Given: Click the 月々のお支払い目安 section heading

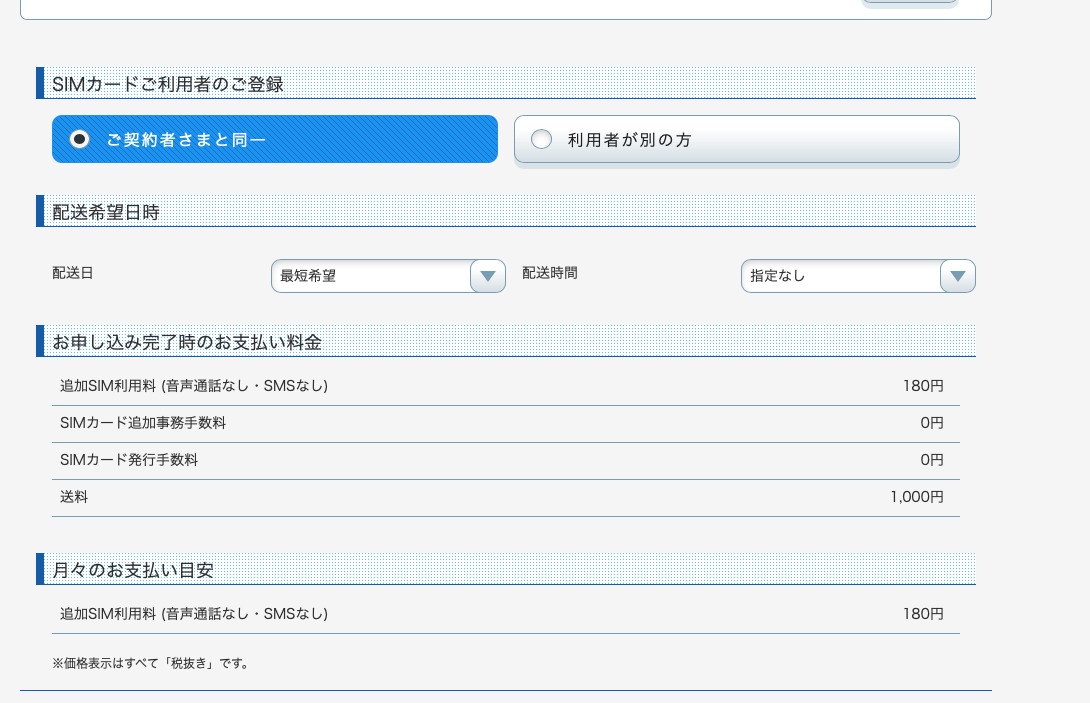Looking at the screenshot, I should coord(133,570).
